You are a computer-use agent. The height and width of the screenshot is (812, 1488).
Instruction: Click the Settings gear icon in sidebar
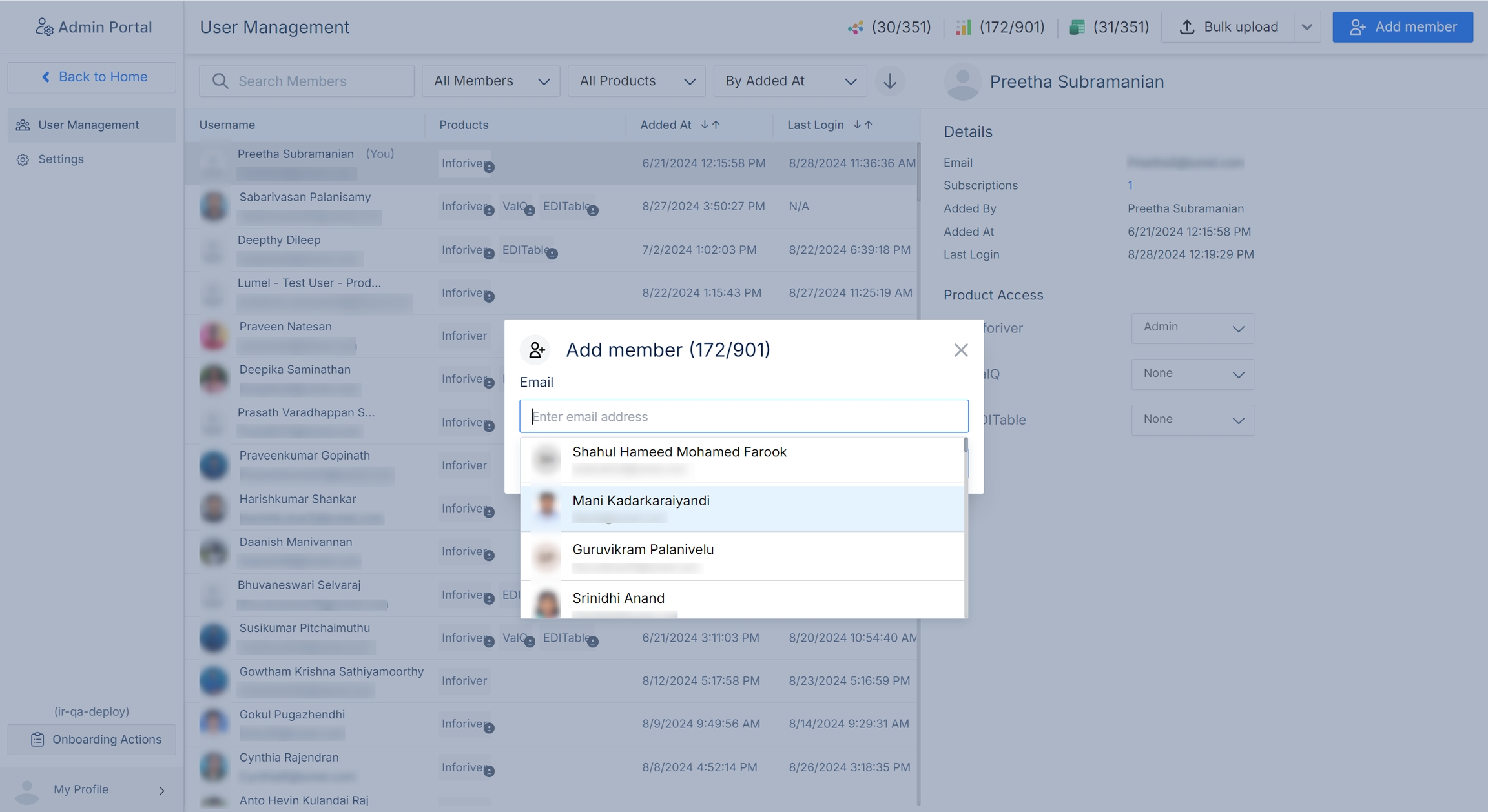[23, 159]
